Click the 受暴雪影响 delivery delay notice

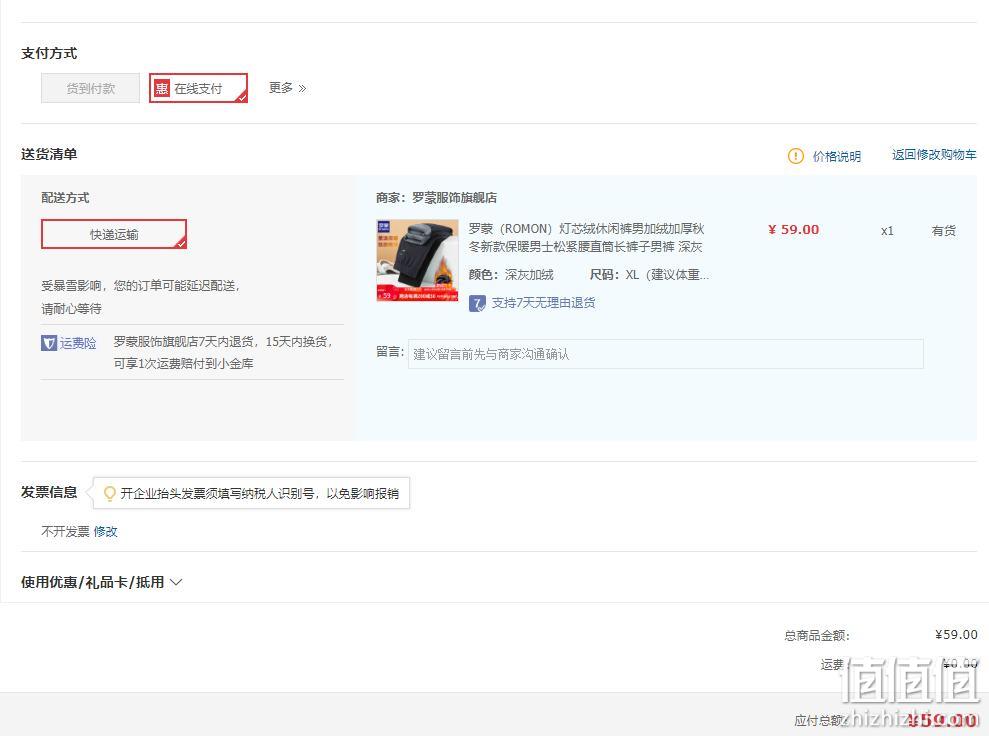point(141,297)
